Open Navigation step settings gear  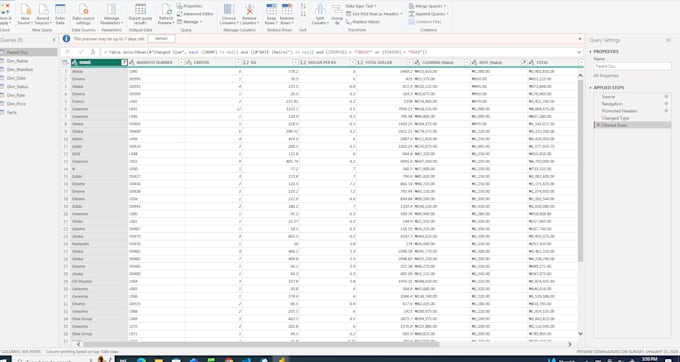[x=666, y=104]
